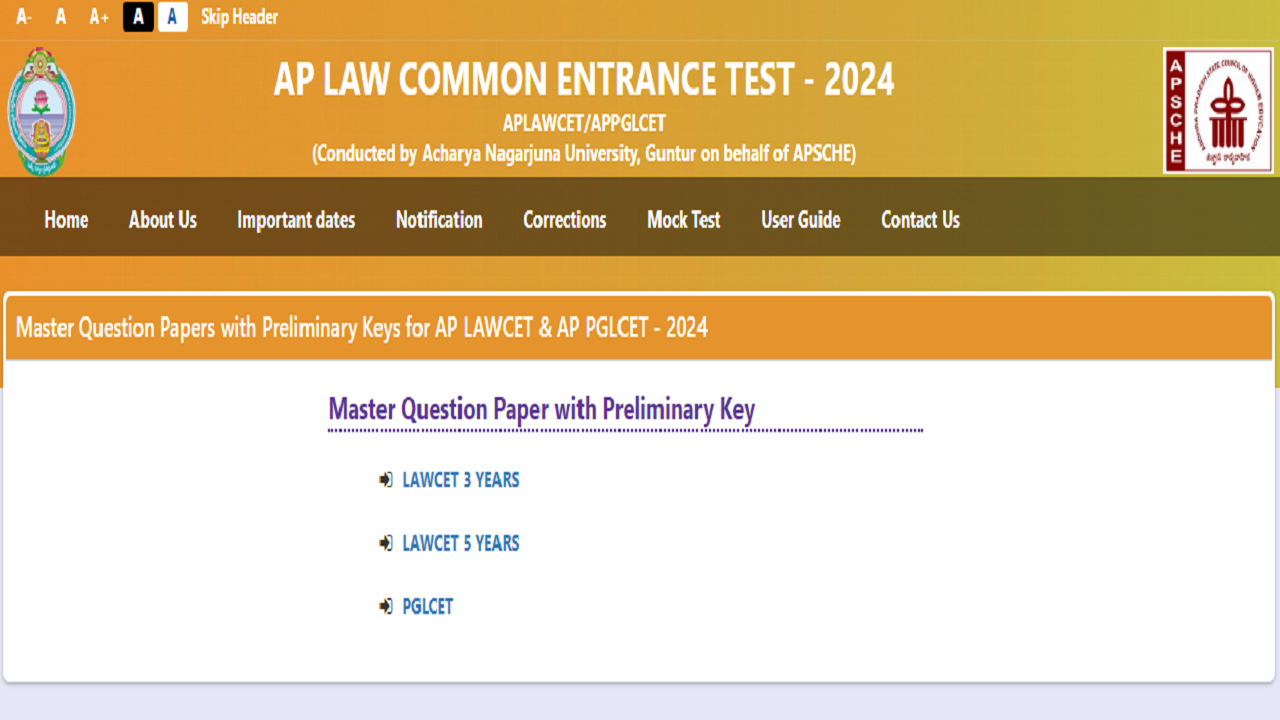Go to Important dates

click(x=296, y=220)
